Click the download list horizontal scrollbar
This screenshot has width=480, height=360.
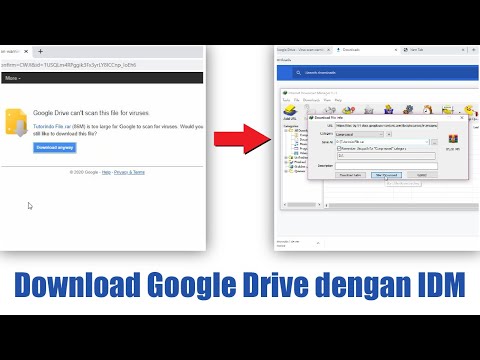pyautogui.click(x=402, y=206)
